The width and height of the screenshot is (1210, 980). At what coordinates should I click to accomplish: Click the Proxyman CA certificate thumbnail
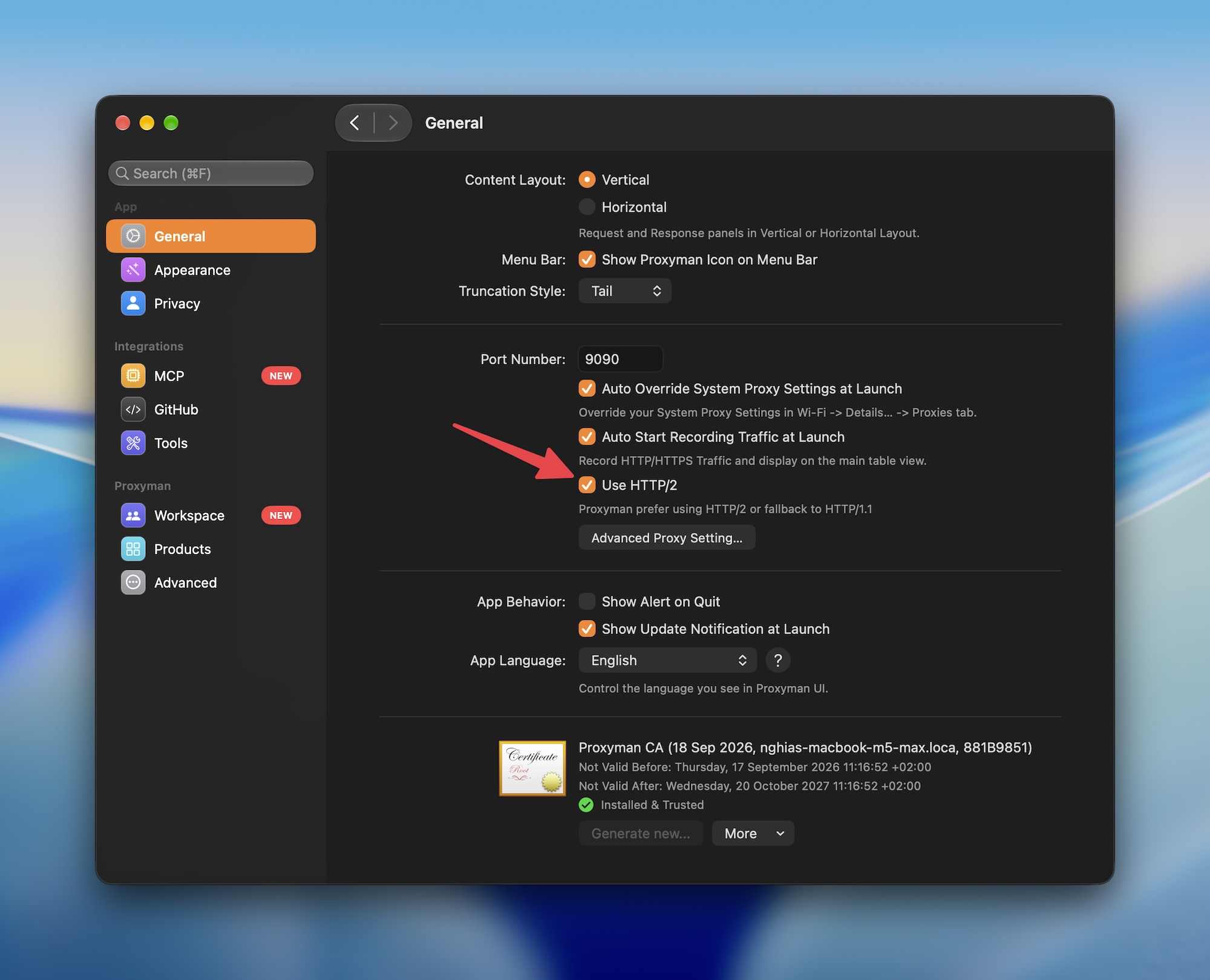click(x=532, y=768)
